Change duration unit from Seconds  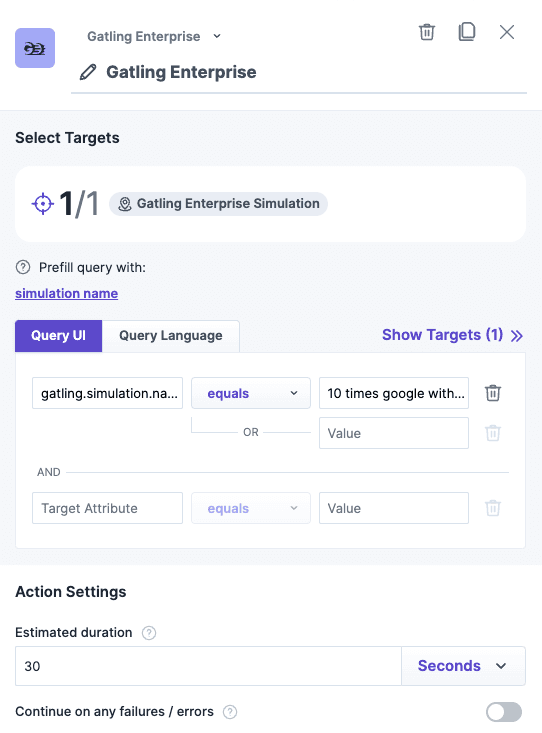pyautogui.click(x=463, y=666)
